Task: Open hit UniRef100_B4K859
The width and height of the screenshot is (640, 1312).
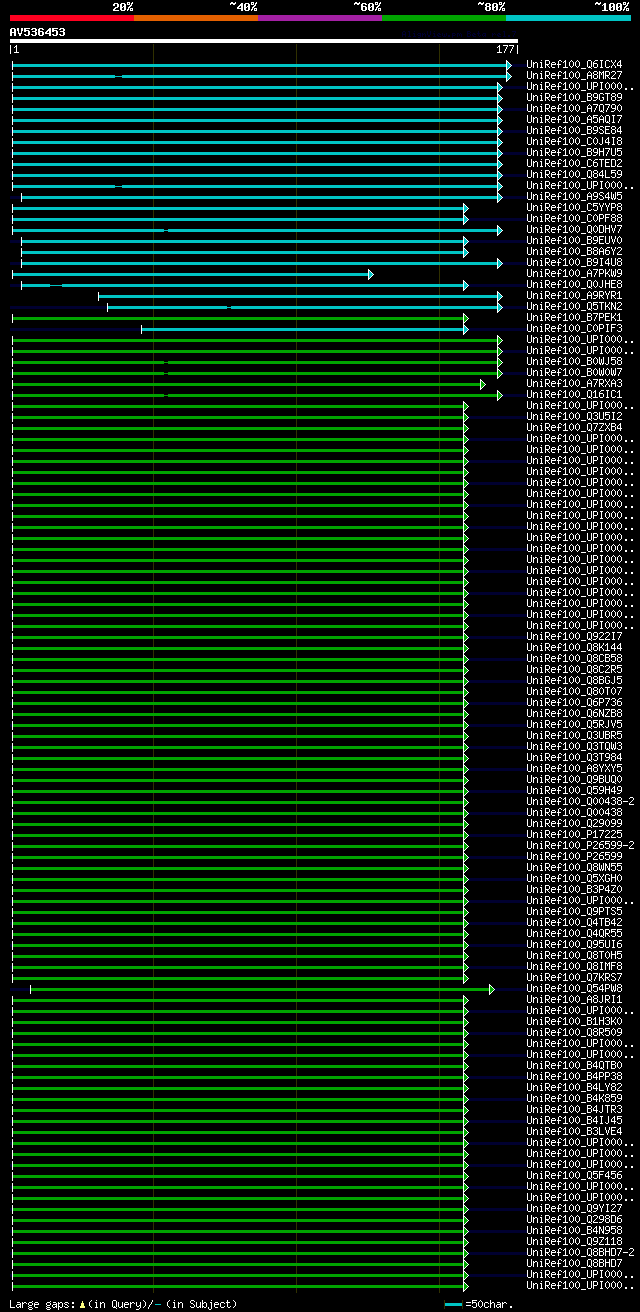Action: pos(574,1098)
